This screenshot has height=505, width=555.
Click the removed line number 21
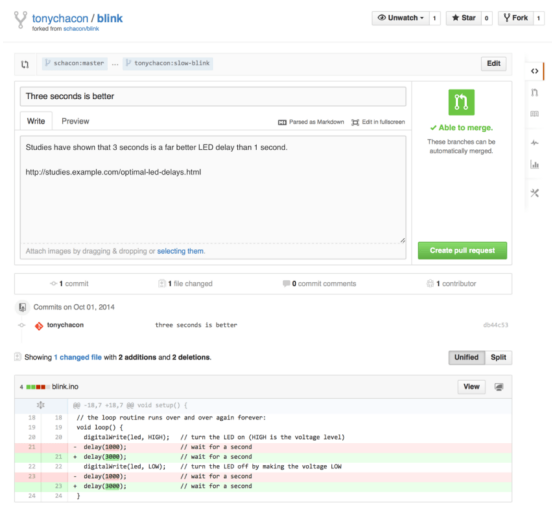click(32, 447)
